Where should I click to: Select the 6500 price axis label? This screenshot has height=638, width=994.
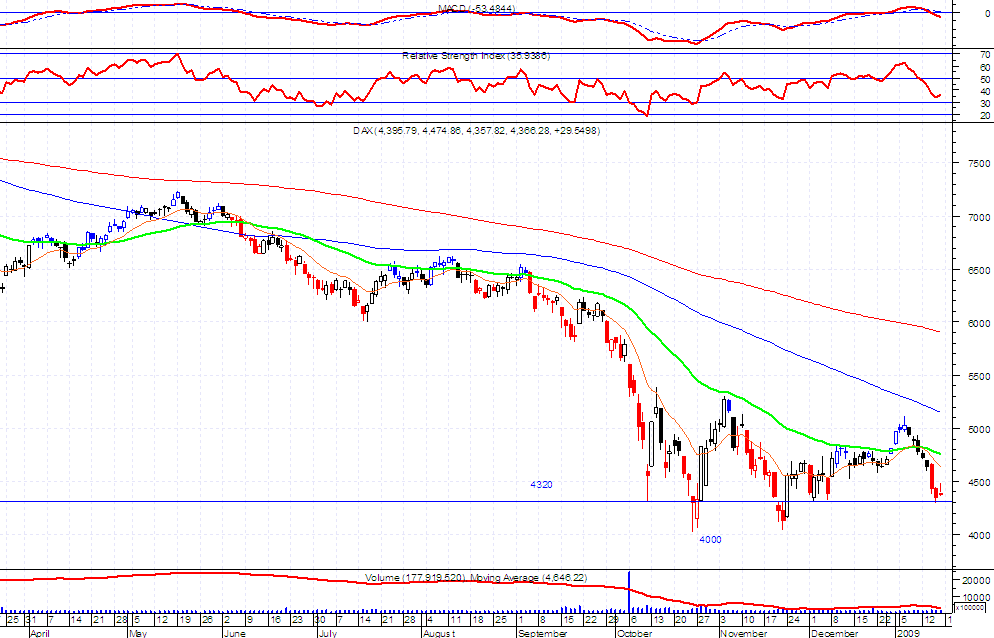(979, 271)
